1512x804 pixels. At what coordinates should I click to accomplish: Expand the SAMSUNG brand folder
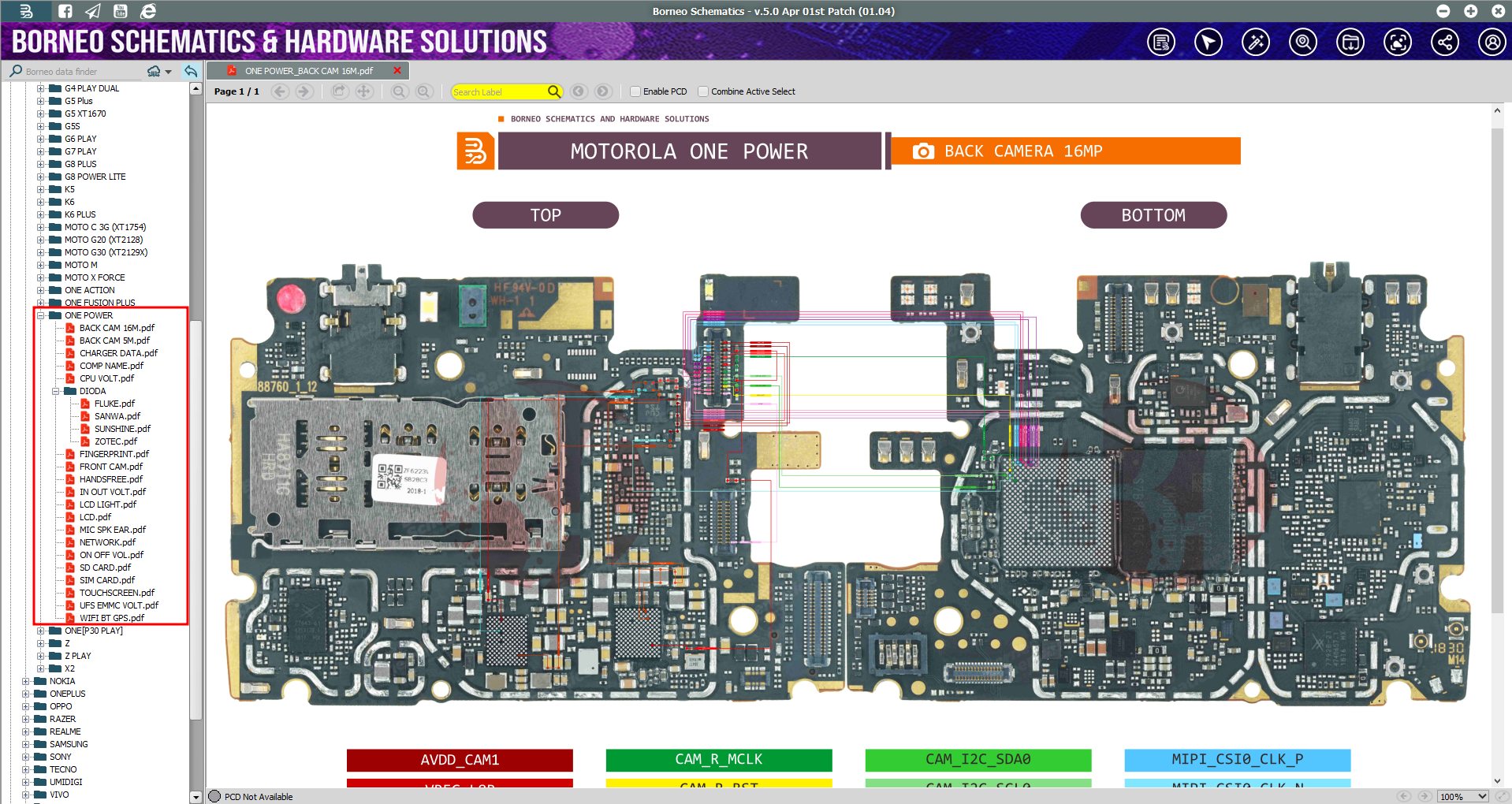tap(26, 744)
